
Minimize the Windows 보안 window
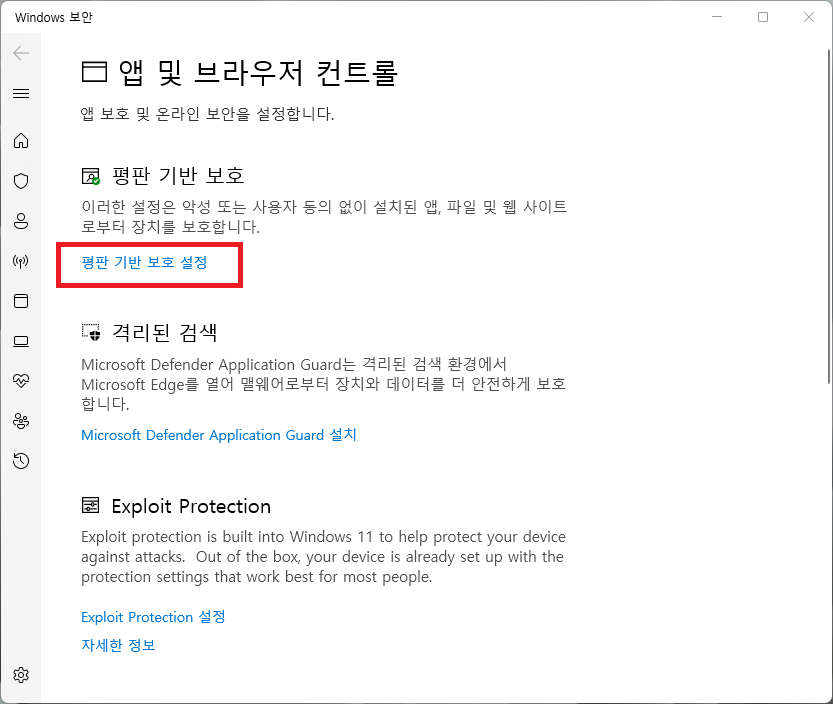[717, 17]
